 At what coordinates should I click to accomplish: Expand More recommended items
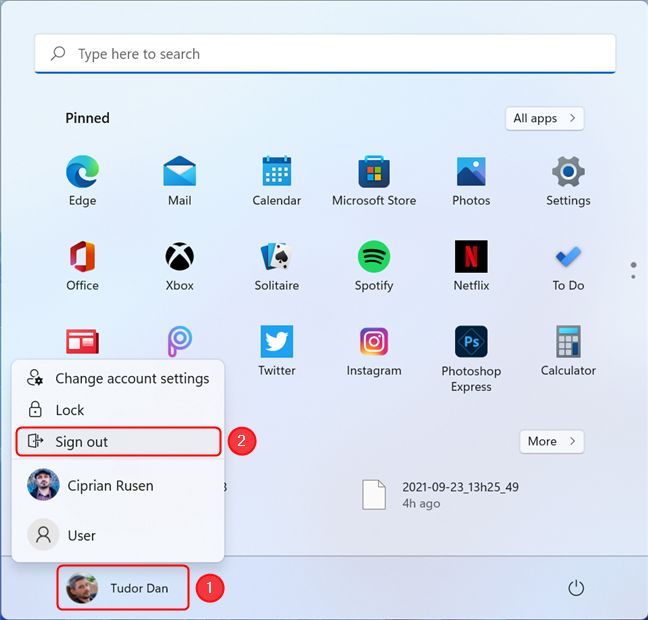point(551,441)
